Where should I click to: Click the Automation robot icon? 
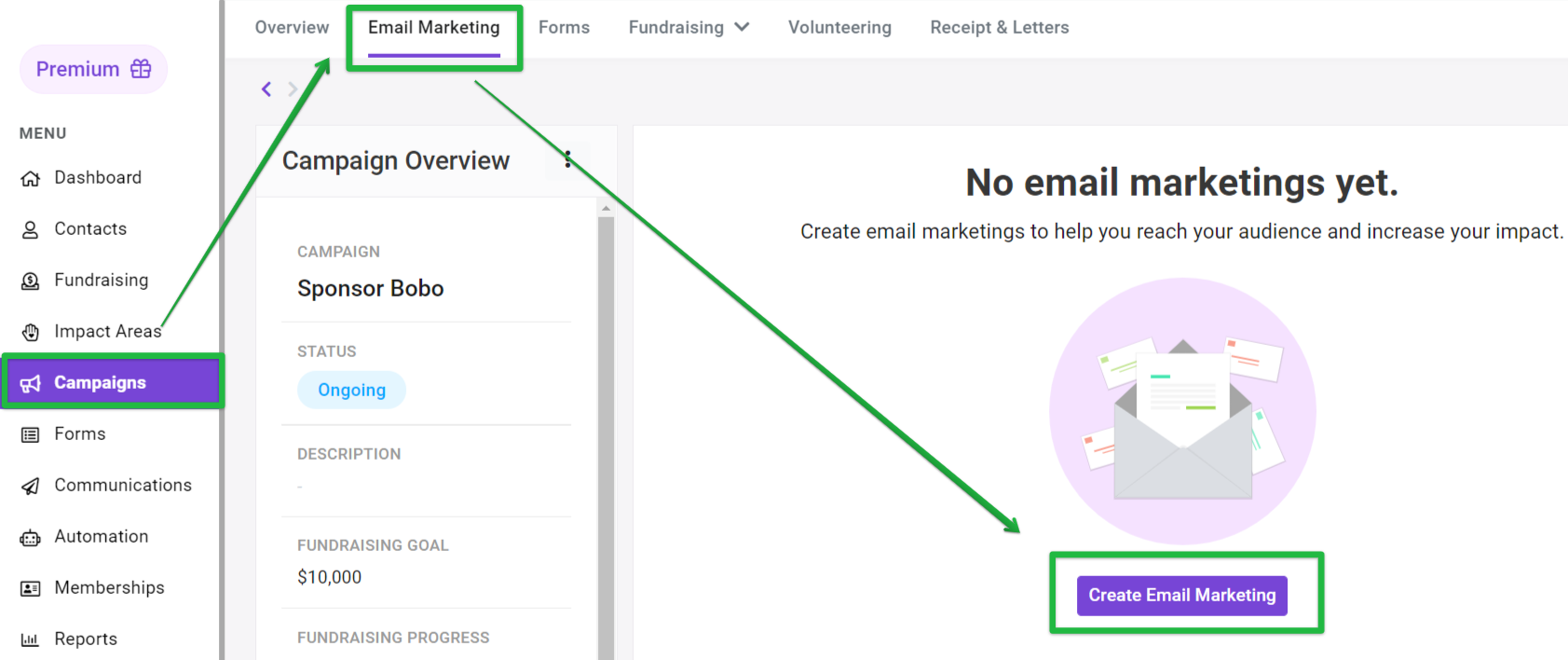(30, 537)
